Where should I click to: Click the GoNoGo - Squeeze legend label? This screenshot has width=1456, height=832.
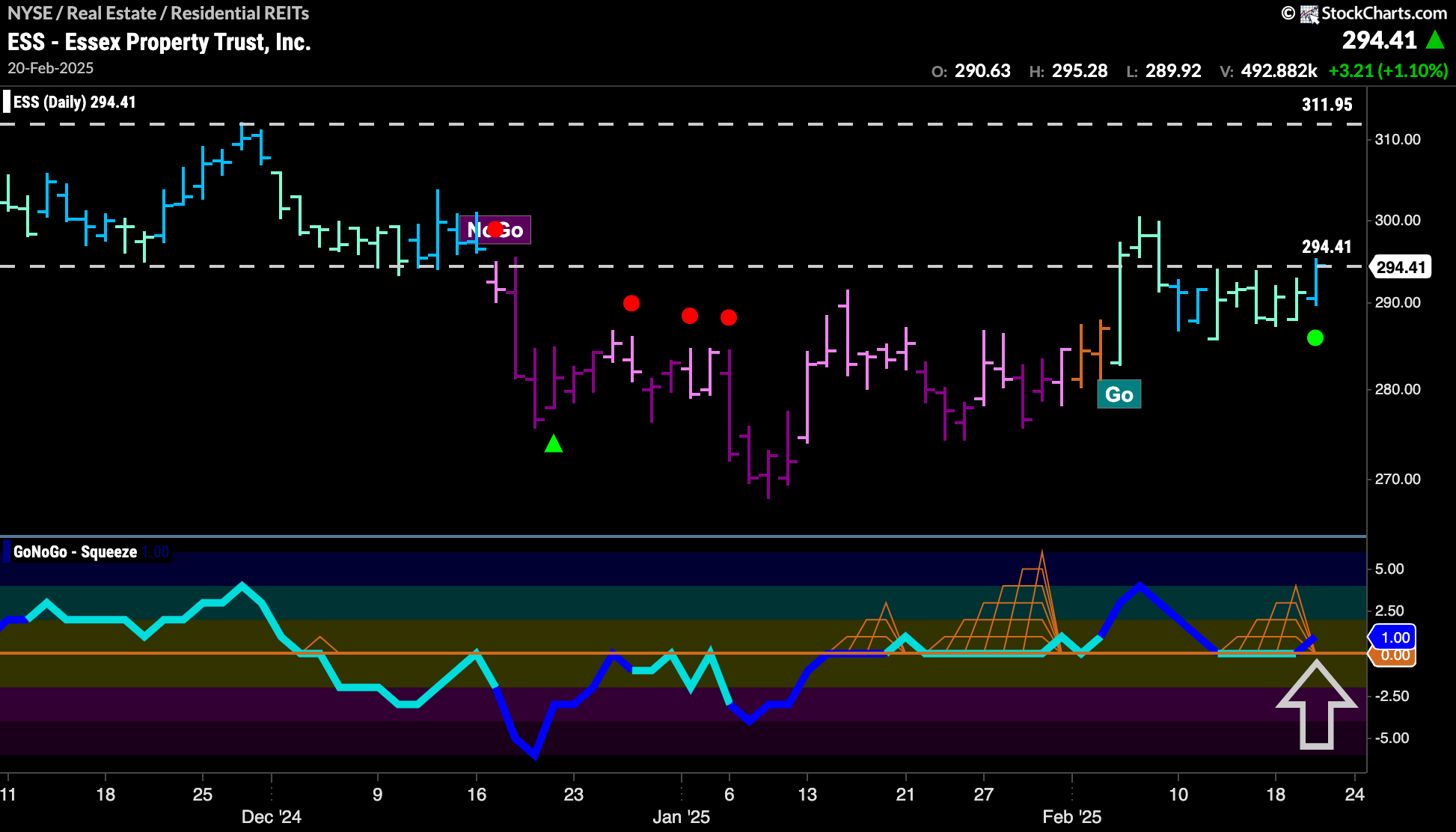(x=75, y=552)
